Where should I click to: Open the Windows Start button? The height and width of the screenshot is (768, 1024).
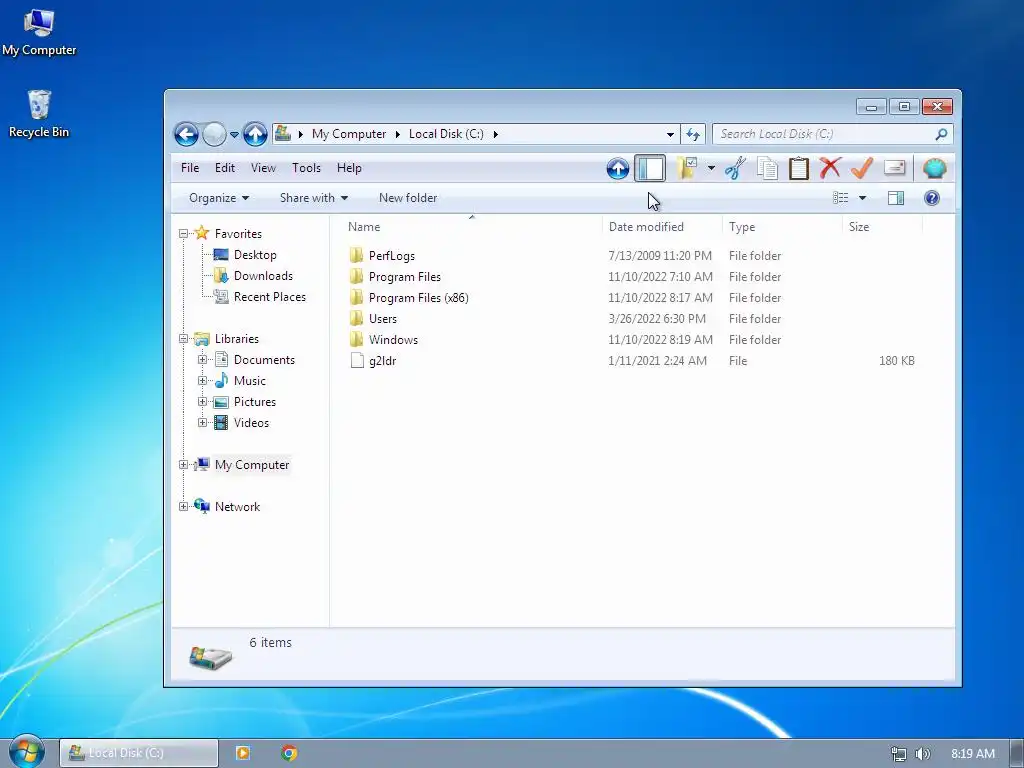click(27, 752)
